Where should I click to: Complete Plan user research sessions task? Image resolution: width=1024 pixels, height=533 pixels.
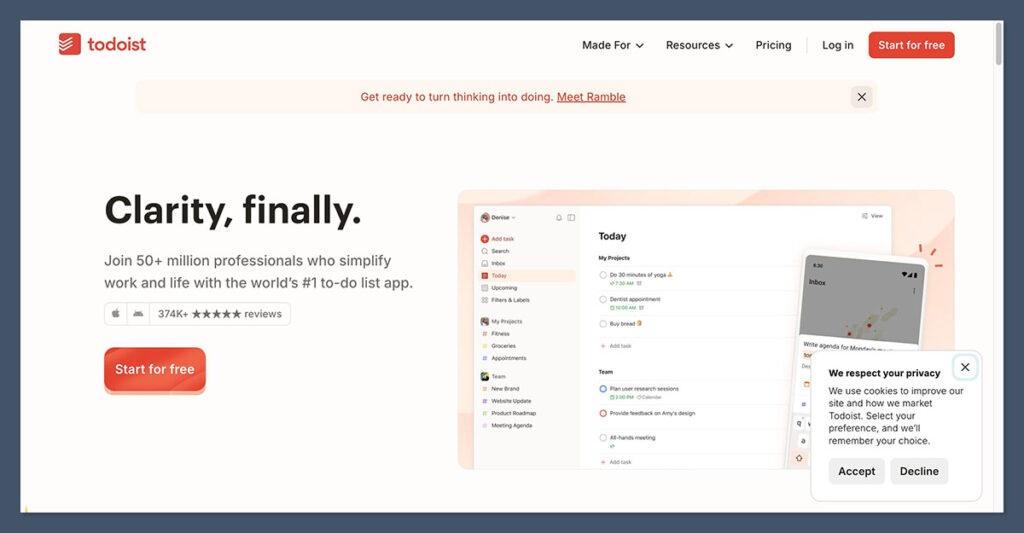pyautogui.click(x=603, y=389)
